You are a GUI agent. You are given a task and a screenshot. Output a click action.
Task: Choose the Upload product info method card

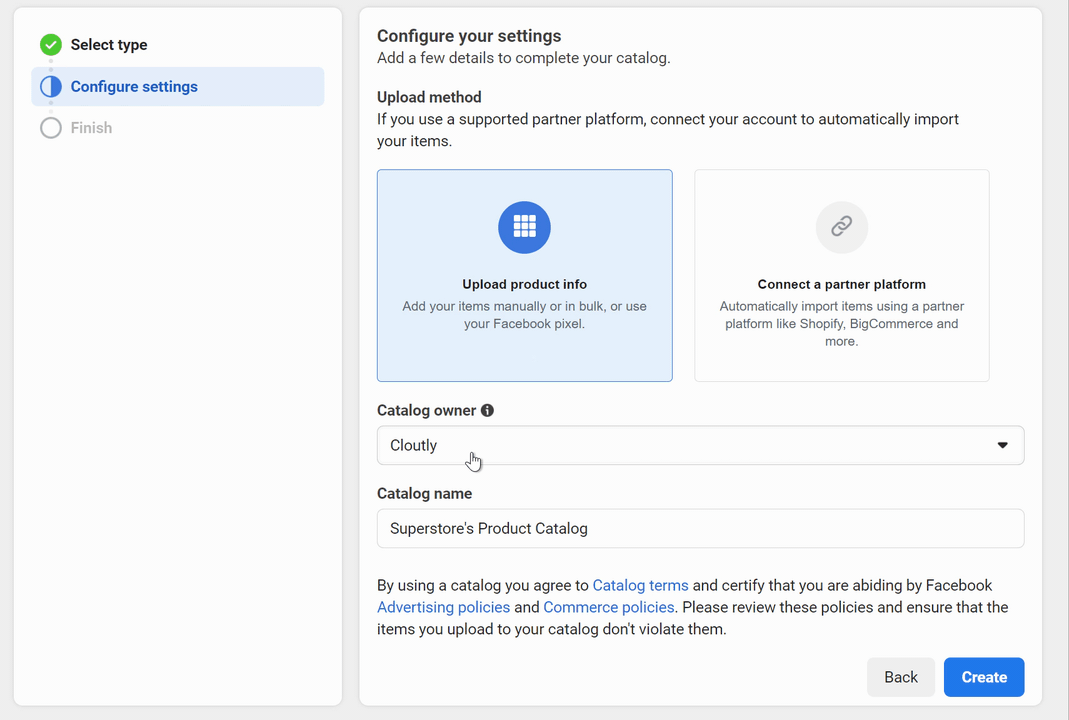pyautogui.click(x=524, y=276)
